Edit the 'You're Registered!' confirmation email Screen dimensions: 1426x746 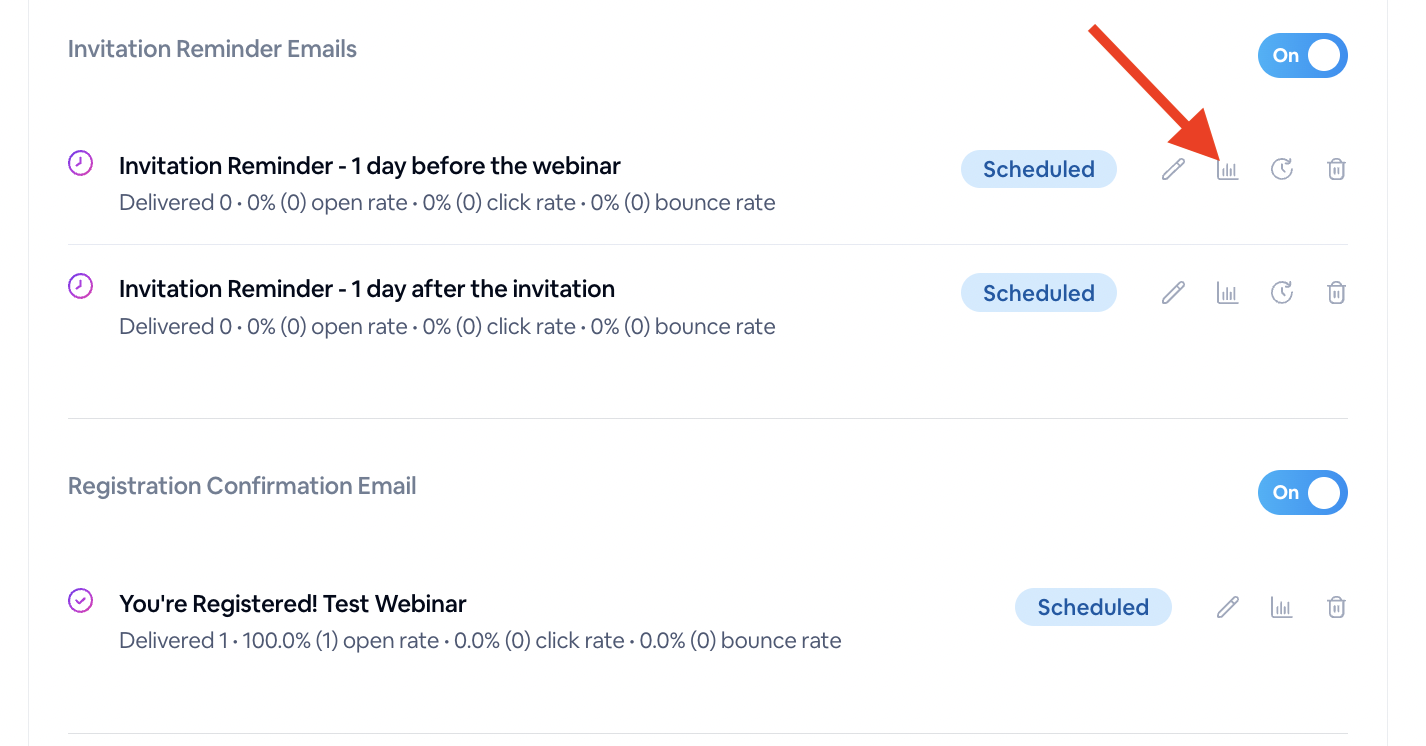1228,607
